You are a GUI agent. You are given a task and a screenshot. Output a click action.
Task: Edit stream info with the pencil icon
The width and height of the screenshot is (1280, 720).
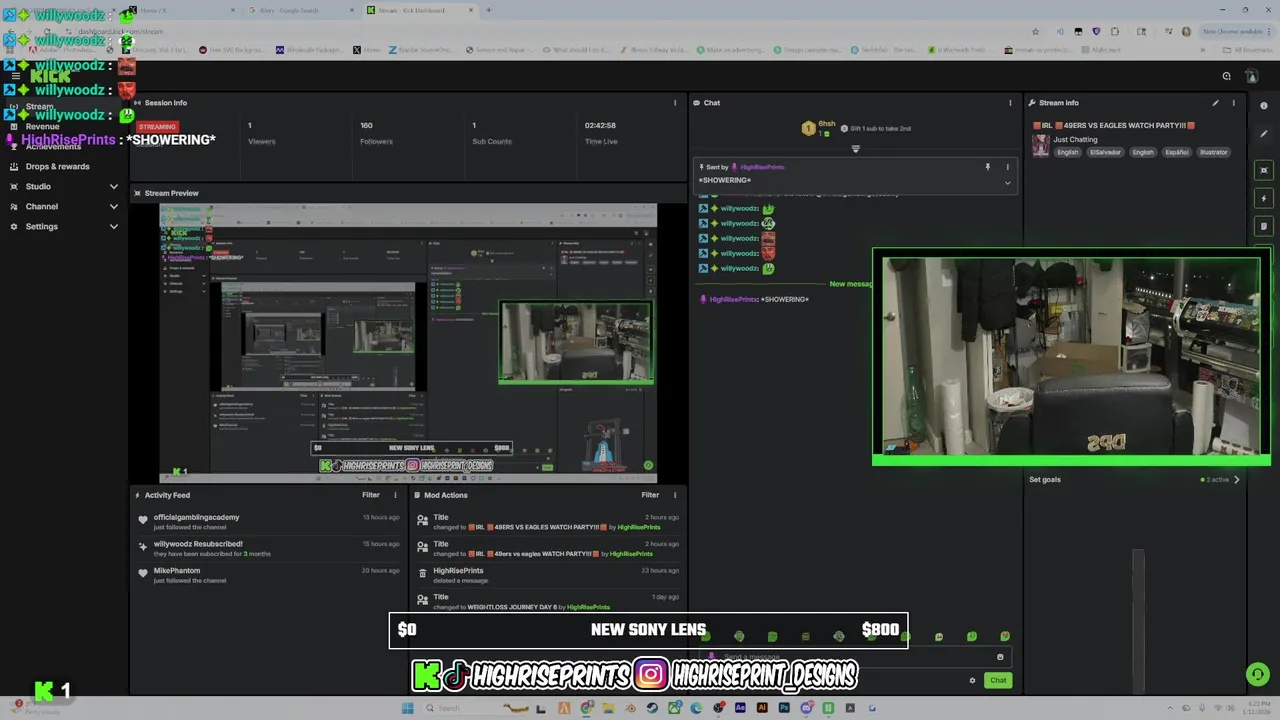[1216, 103]
